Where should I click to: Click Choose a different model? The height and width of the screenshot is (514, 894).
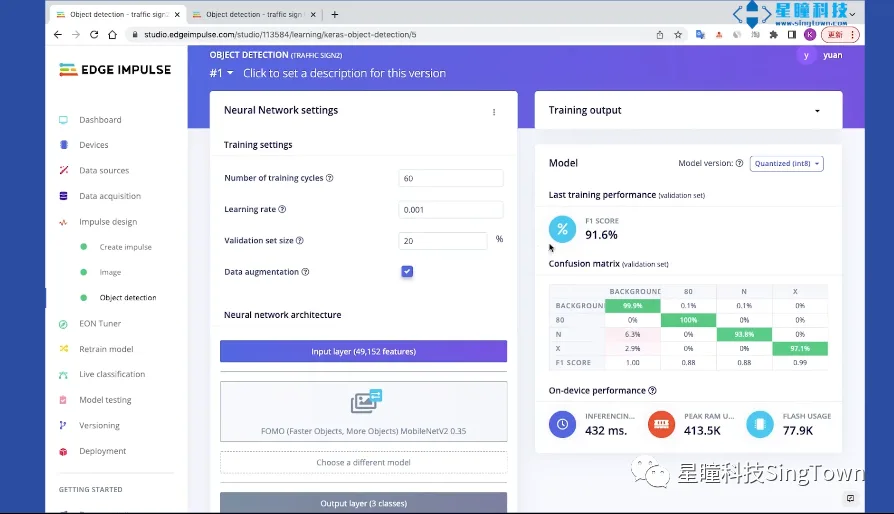pyautogui.click(x=363, y=462)
